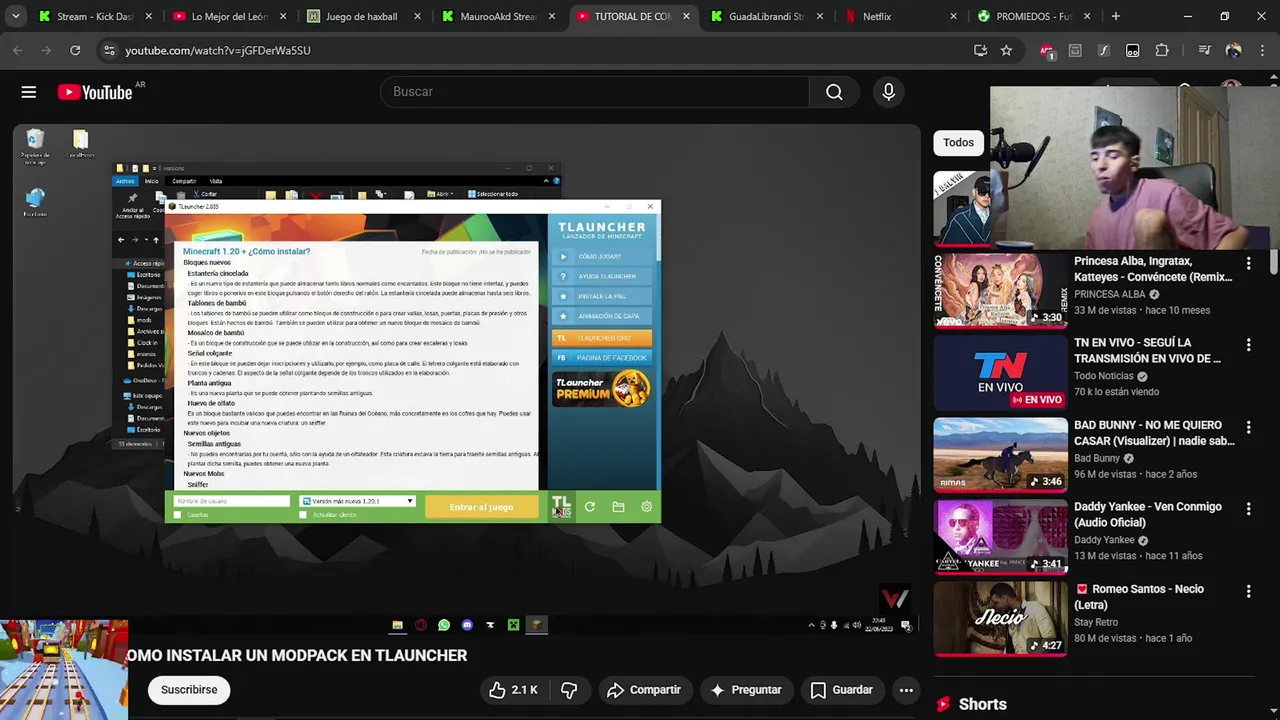Open the TN EN VIVO thumbnail

point(1000,373)
